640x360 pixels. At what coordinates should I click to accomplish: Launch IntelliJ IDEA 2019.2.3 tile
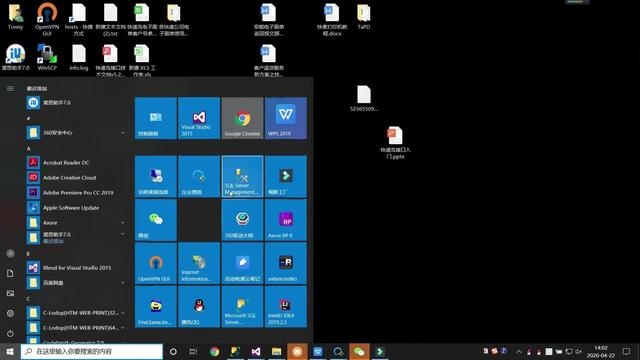(x=286, y=307)
